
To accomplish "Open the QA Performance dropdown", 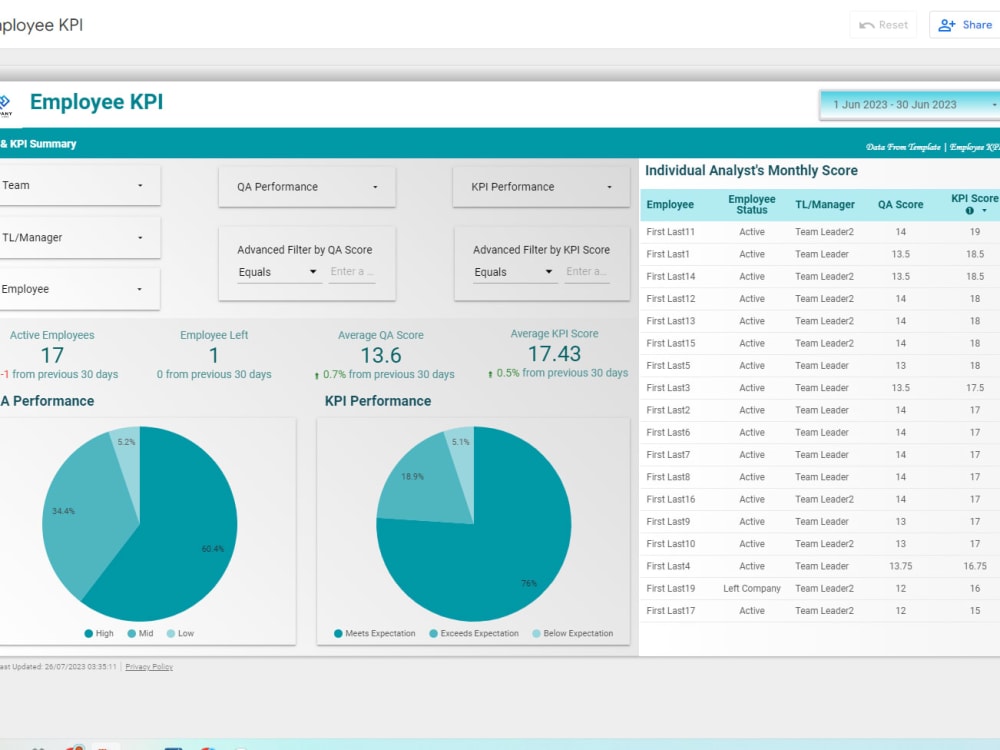I will 306,186.
